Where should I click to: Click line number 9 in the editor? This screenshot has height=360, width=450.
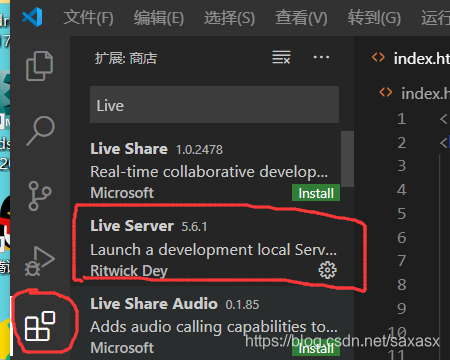click(x=402, y=308)
